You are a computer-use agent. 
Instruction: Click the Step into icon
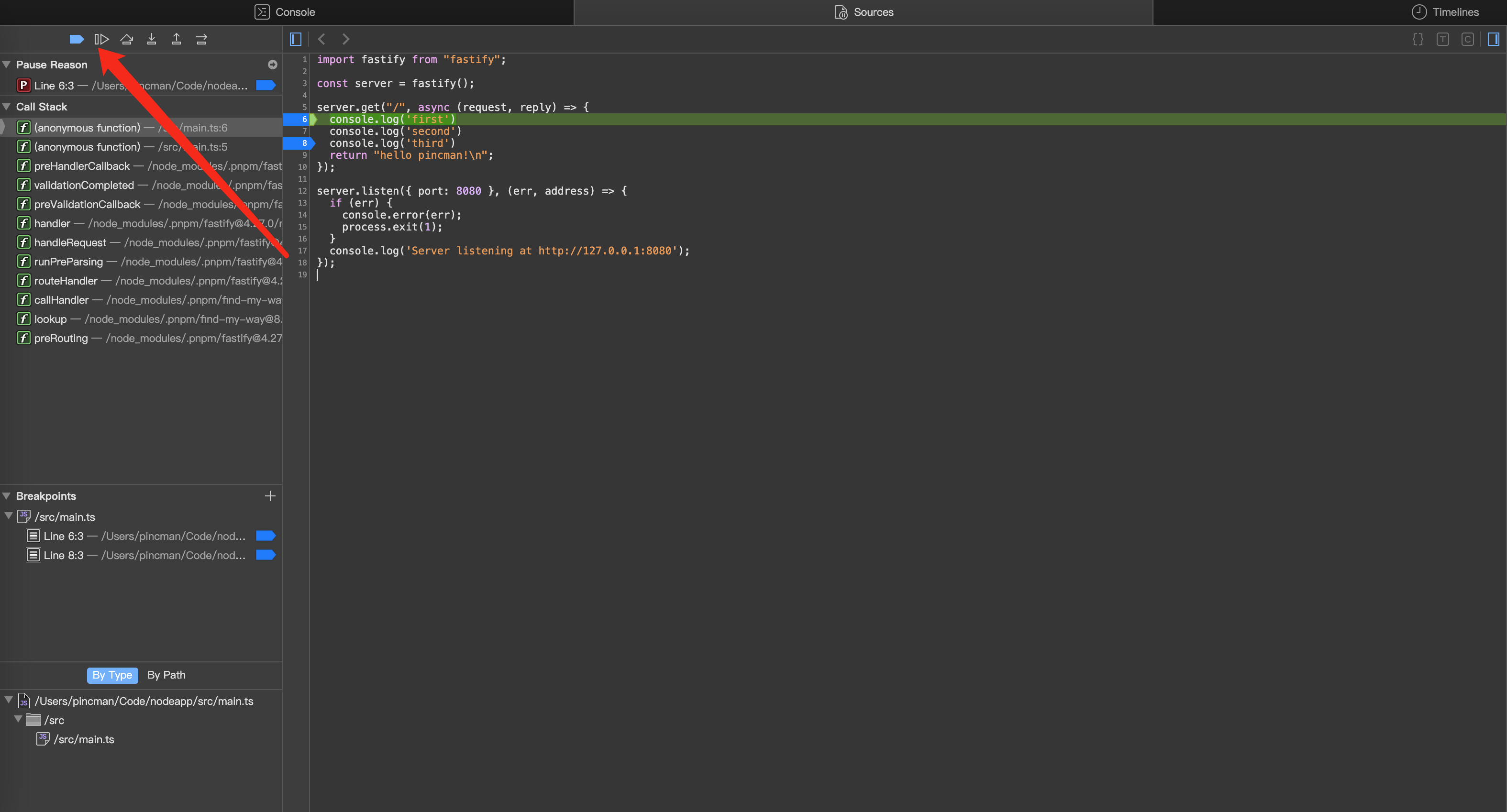coord(152,39)
